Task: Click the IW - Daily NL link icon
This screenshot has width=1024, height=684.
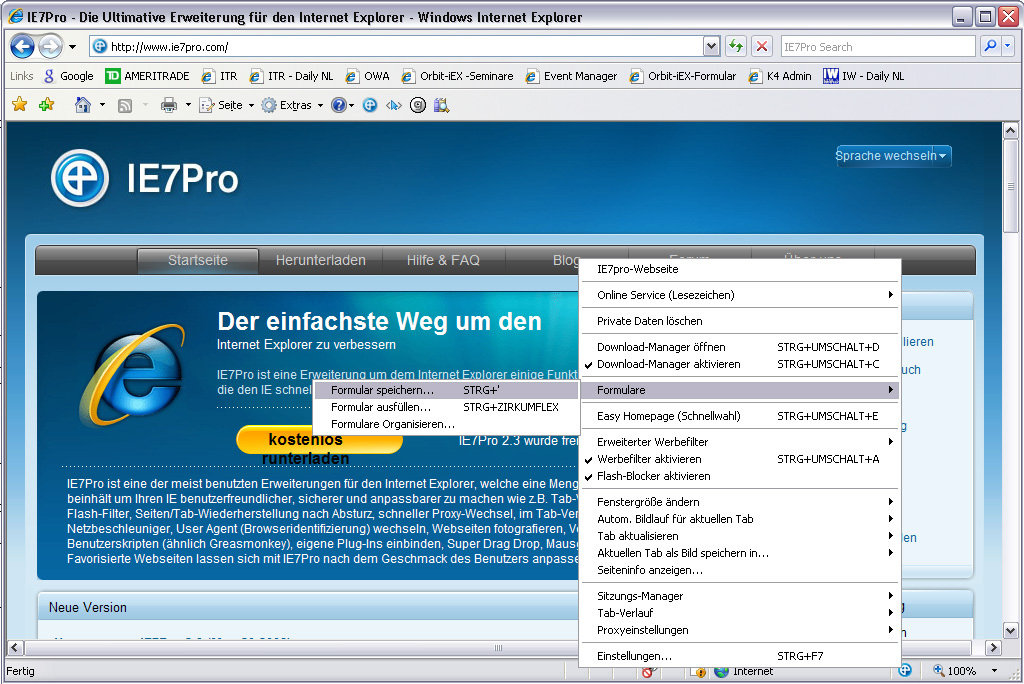Action: tap(831, 76)
